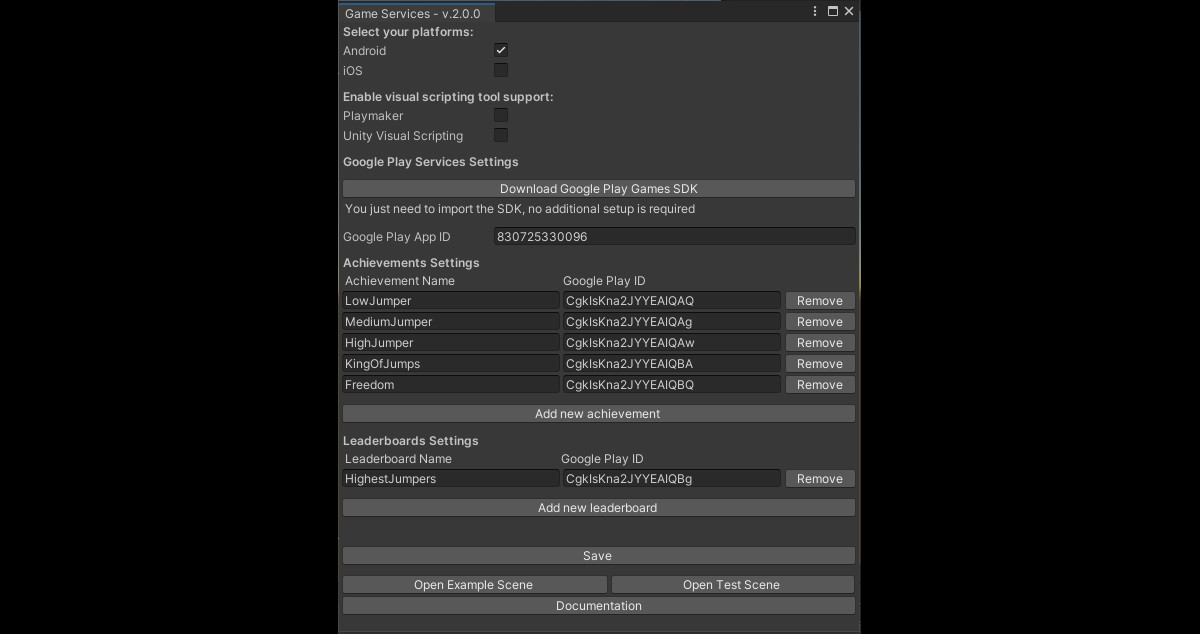
Task: Enable the iOS platform checkbox
Action: click(x=501, y=70)
